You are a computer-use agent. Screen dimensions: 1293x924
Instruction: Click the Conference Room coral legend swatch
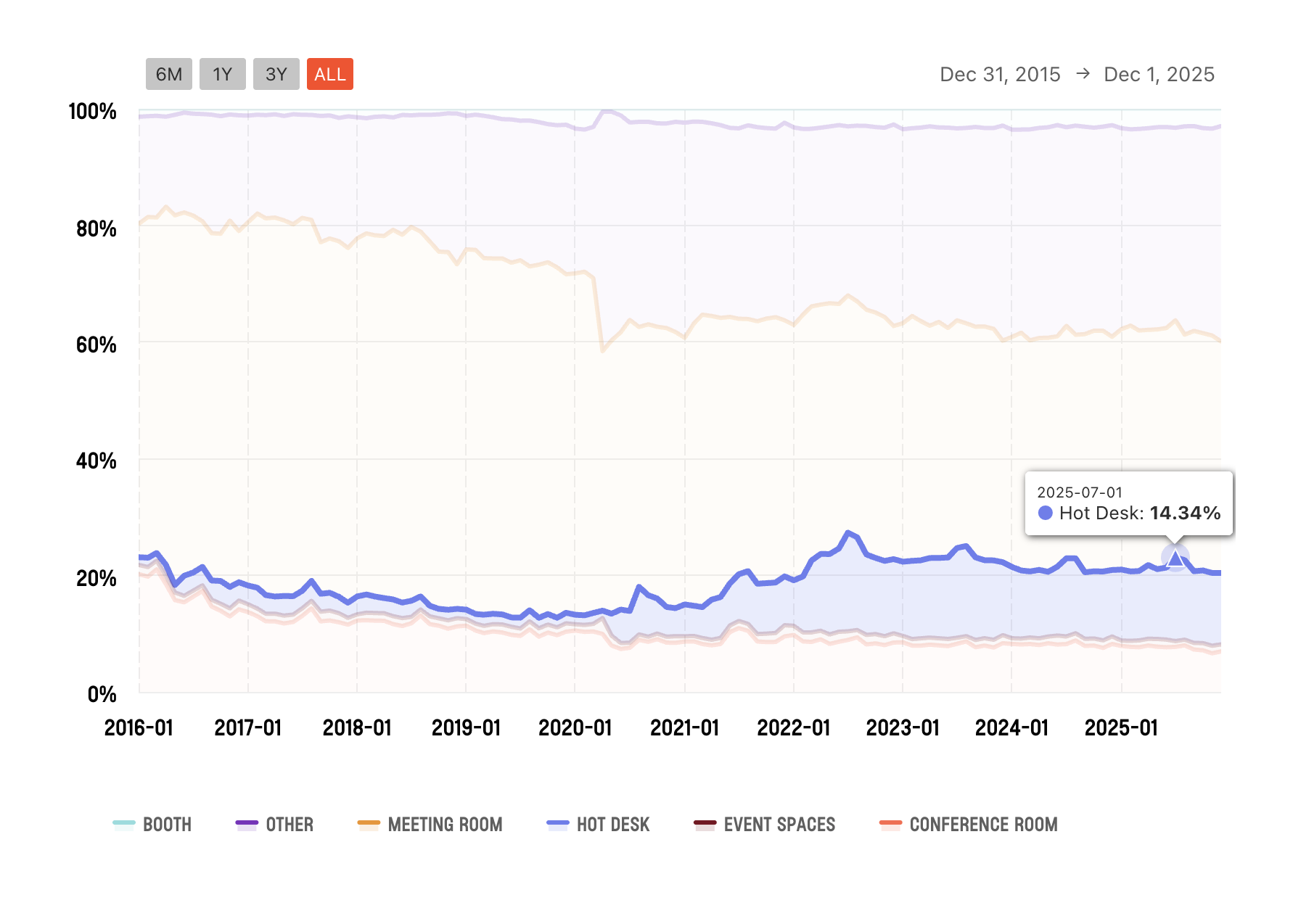pos(890,823)
